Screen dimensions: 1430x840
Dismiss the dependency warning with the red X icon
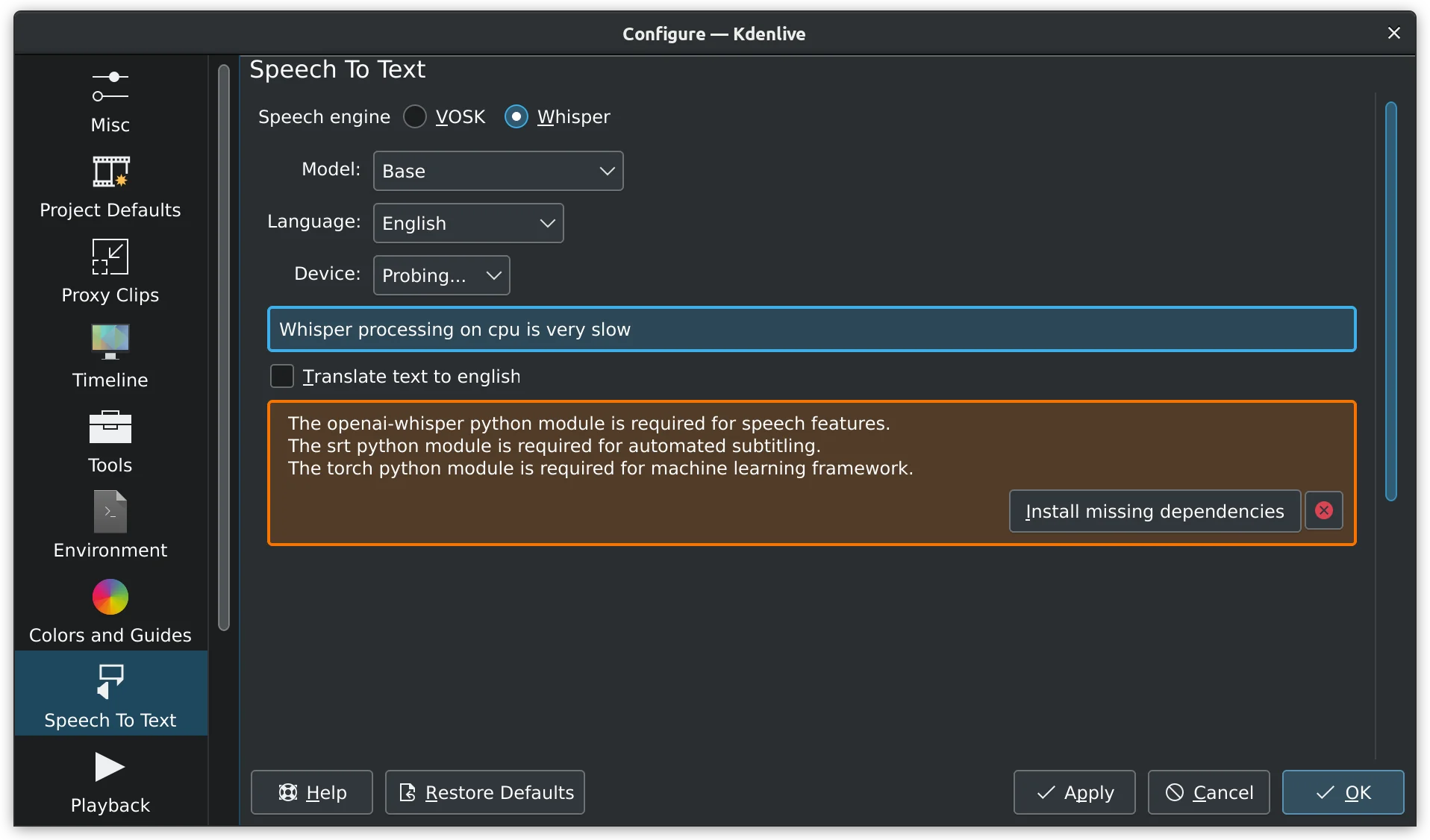[x=1323, y=510]
